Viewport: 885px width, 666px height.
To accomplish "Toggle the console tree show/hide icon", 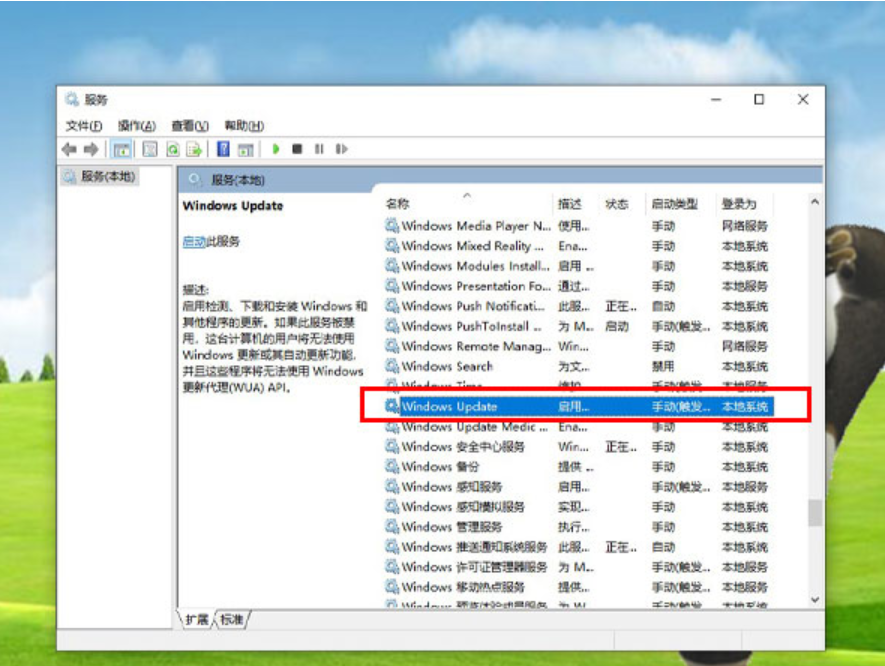I will (122, 150).
